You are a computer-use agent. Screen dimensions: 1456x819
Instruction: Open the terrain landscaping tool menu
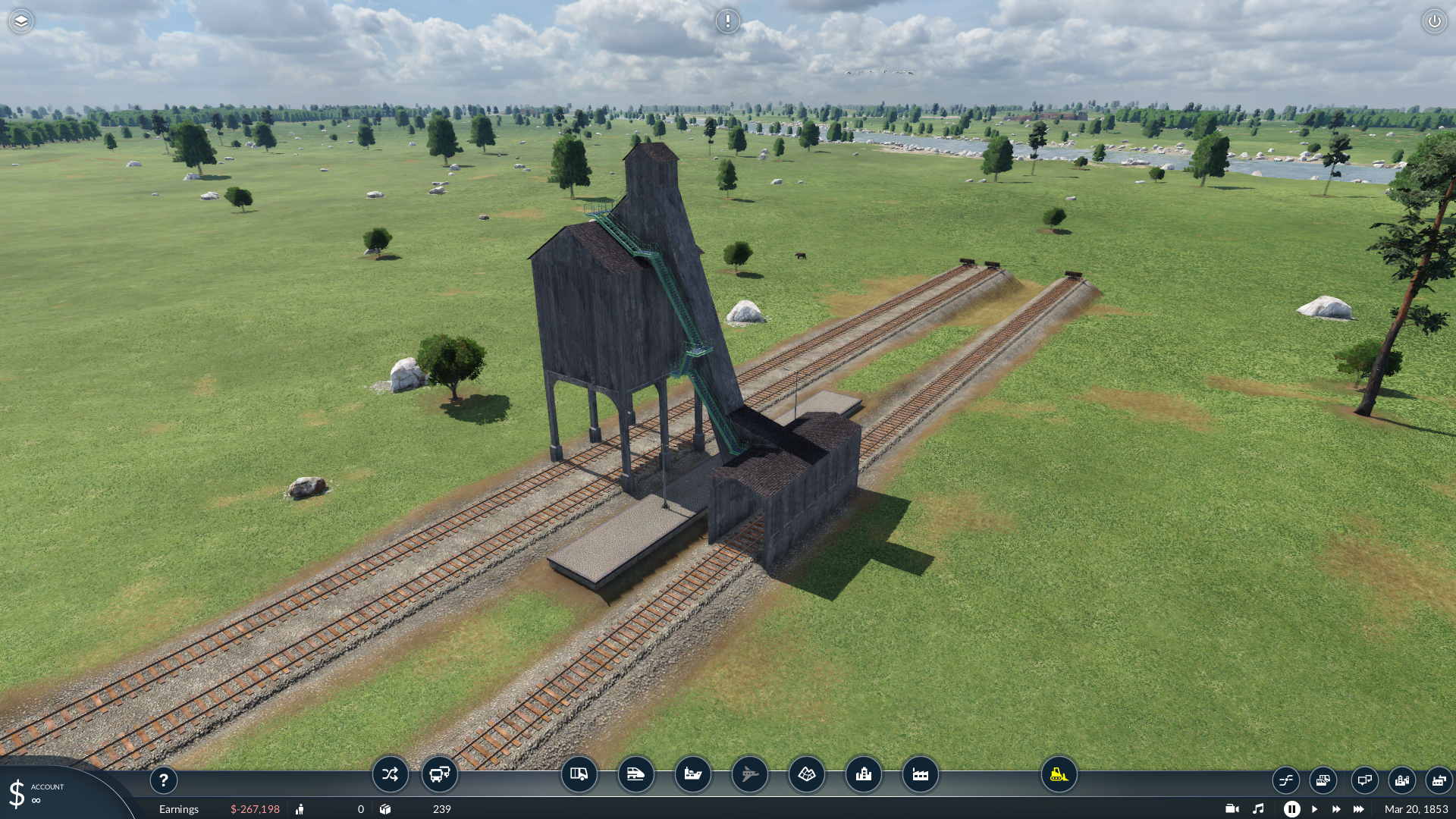tap(807, 774)
